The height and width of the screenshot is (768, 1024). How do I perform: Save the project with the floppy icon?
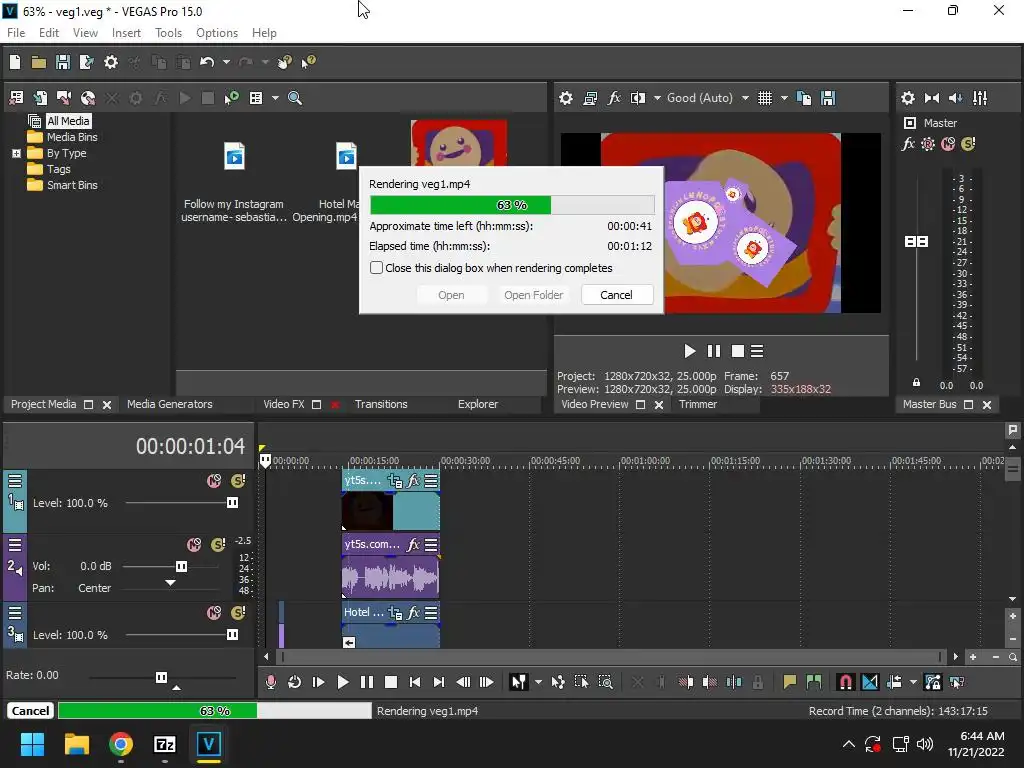[x=63, y=62]
